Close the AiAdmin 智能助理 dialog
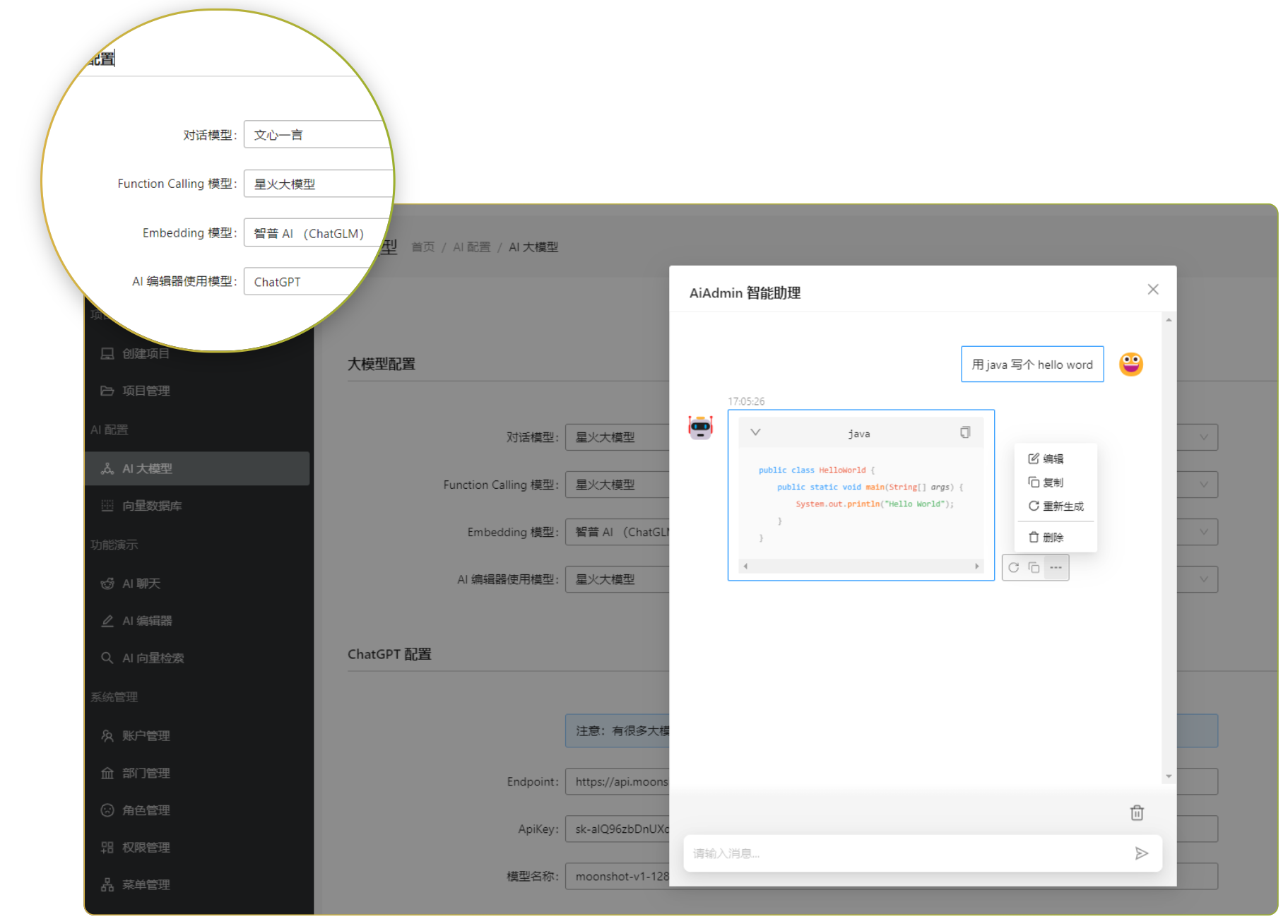This screenshot has width=1288, height=924. [1153, 289]
